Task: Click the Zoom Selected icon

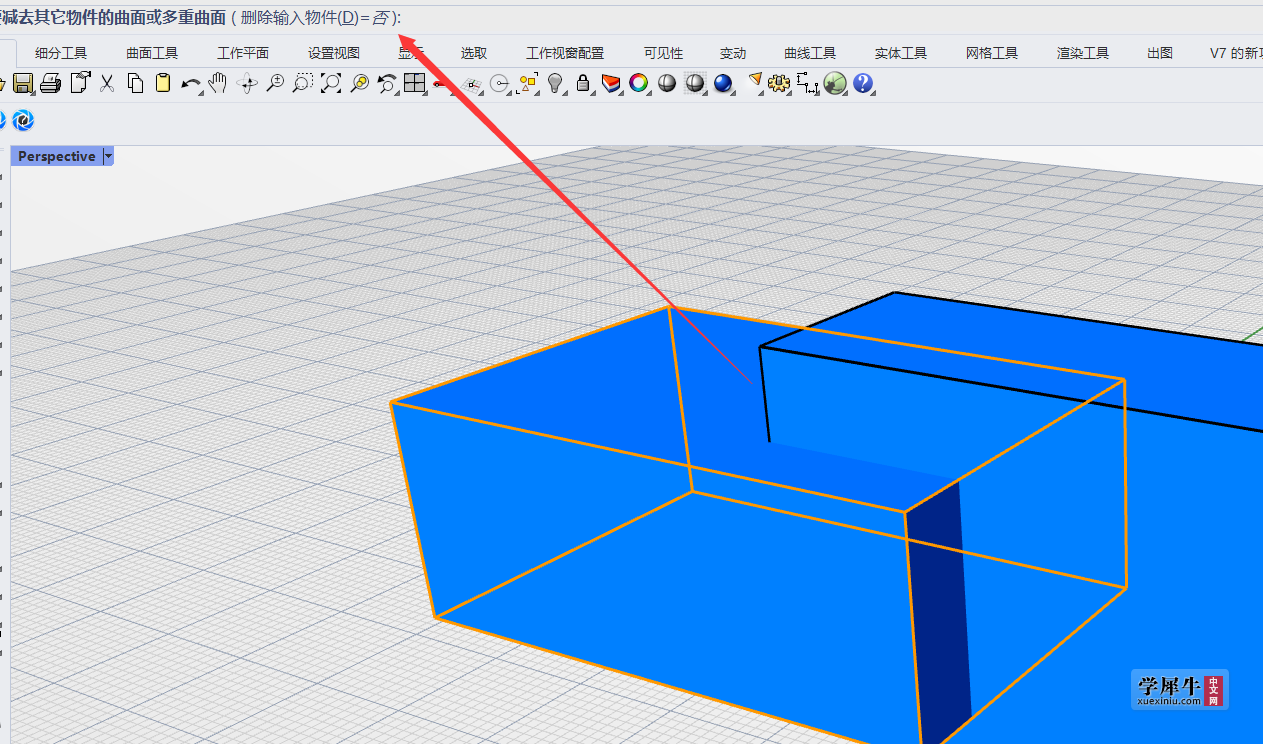Action: pos(359,84)
